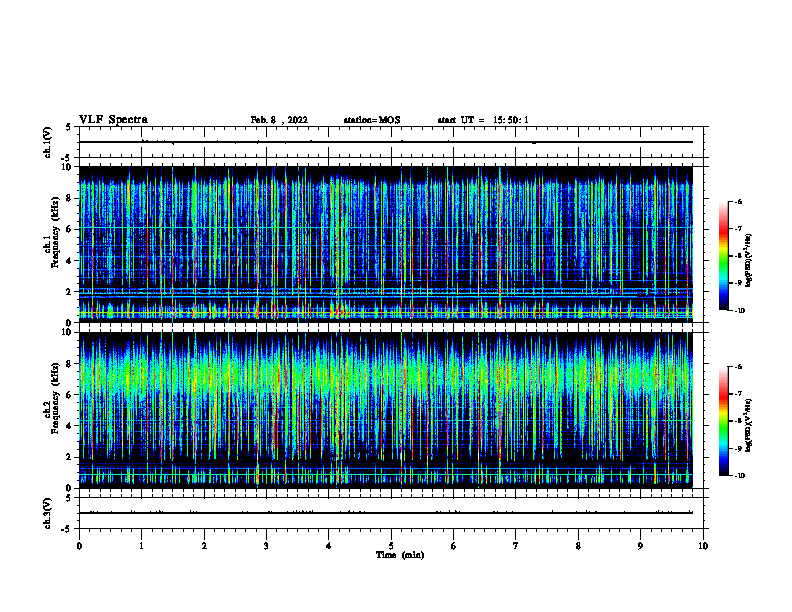Click time axis tick label "0"

click(79, 546)
